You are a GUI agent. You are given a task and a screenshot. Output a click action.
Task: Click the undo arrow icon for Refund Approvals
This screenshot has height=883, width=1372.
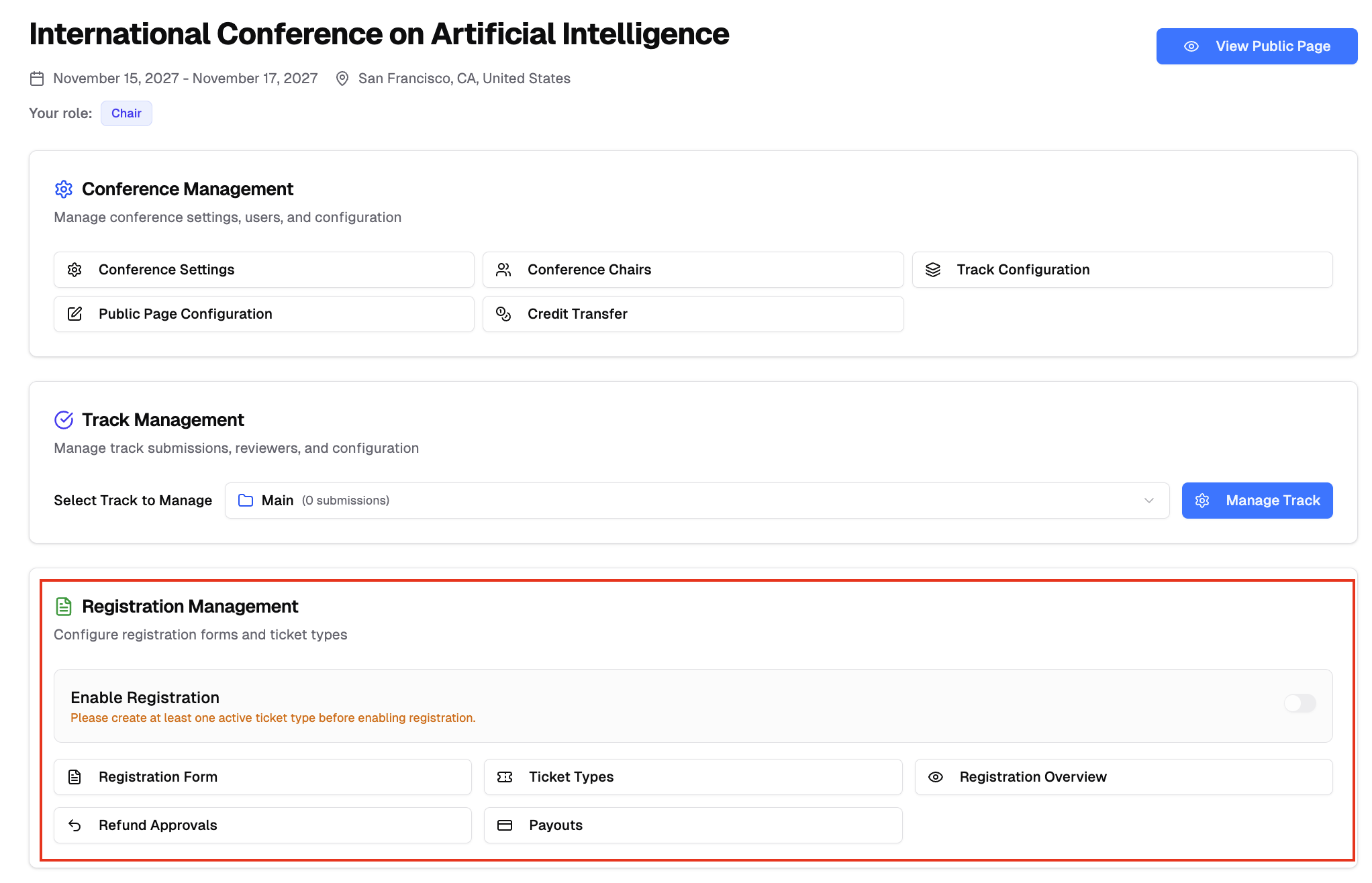coord(75,825)
